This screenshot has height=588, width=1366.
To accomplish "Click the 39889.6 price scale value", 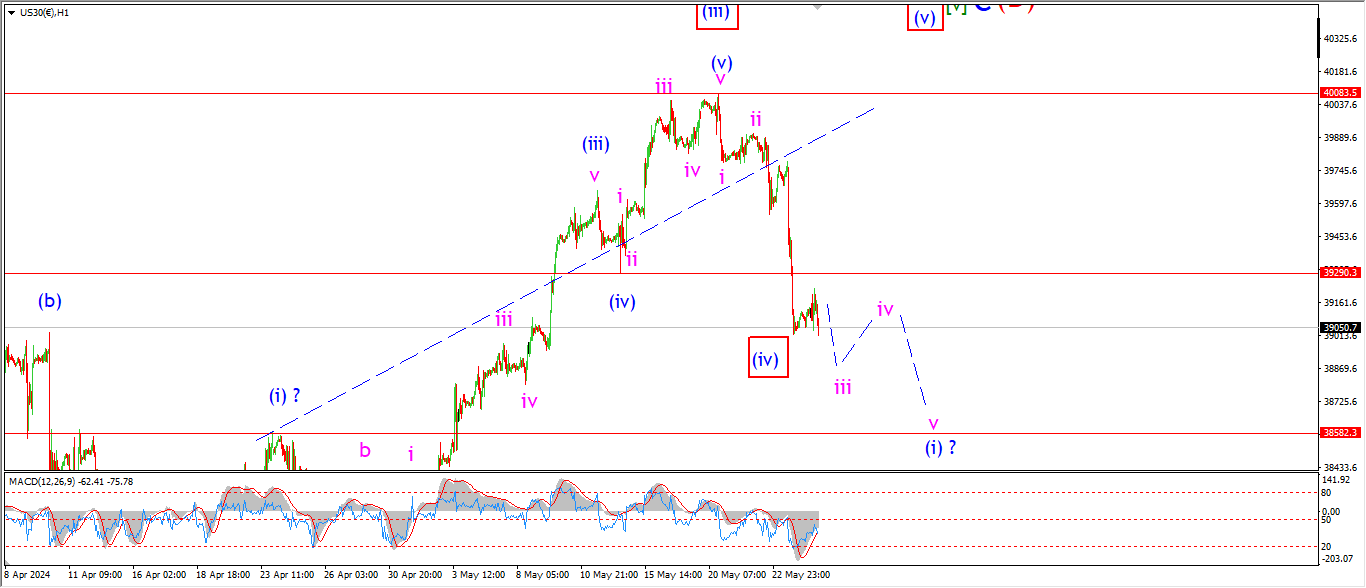I will (1340, 138).
